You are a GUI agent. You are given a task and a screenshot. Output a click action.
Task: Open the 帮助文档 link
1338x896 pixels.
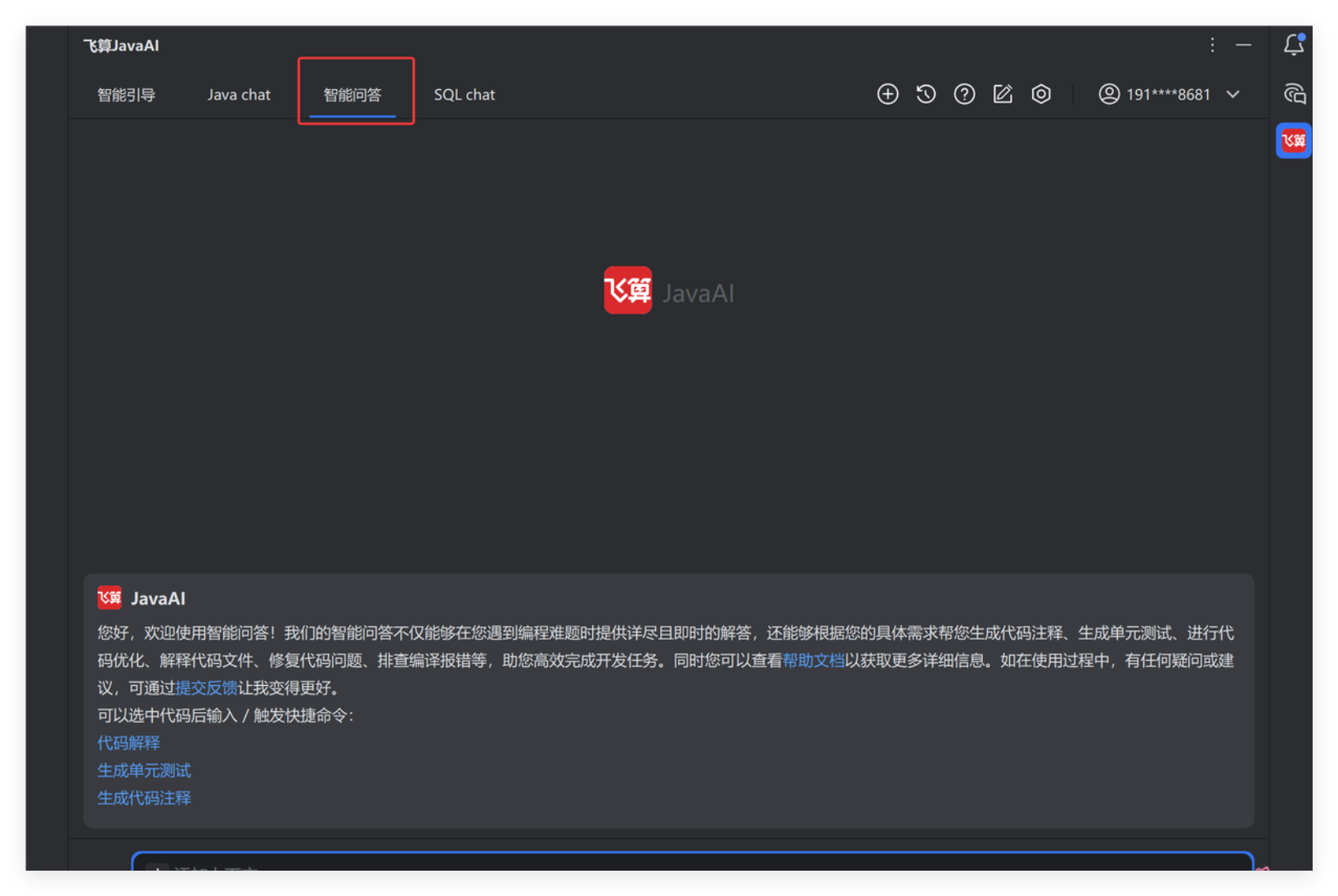click(x=813, y=661)
